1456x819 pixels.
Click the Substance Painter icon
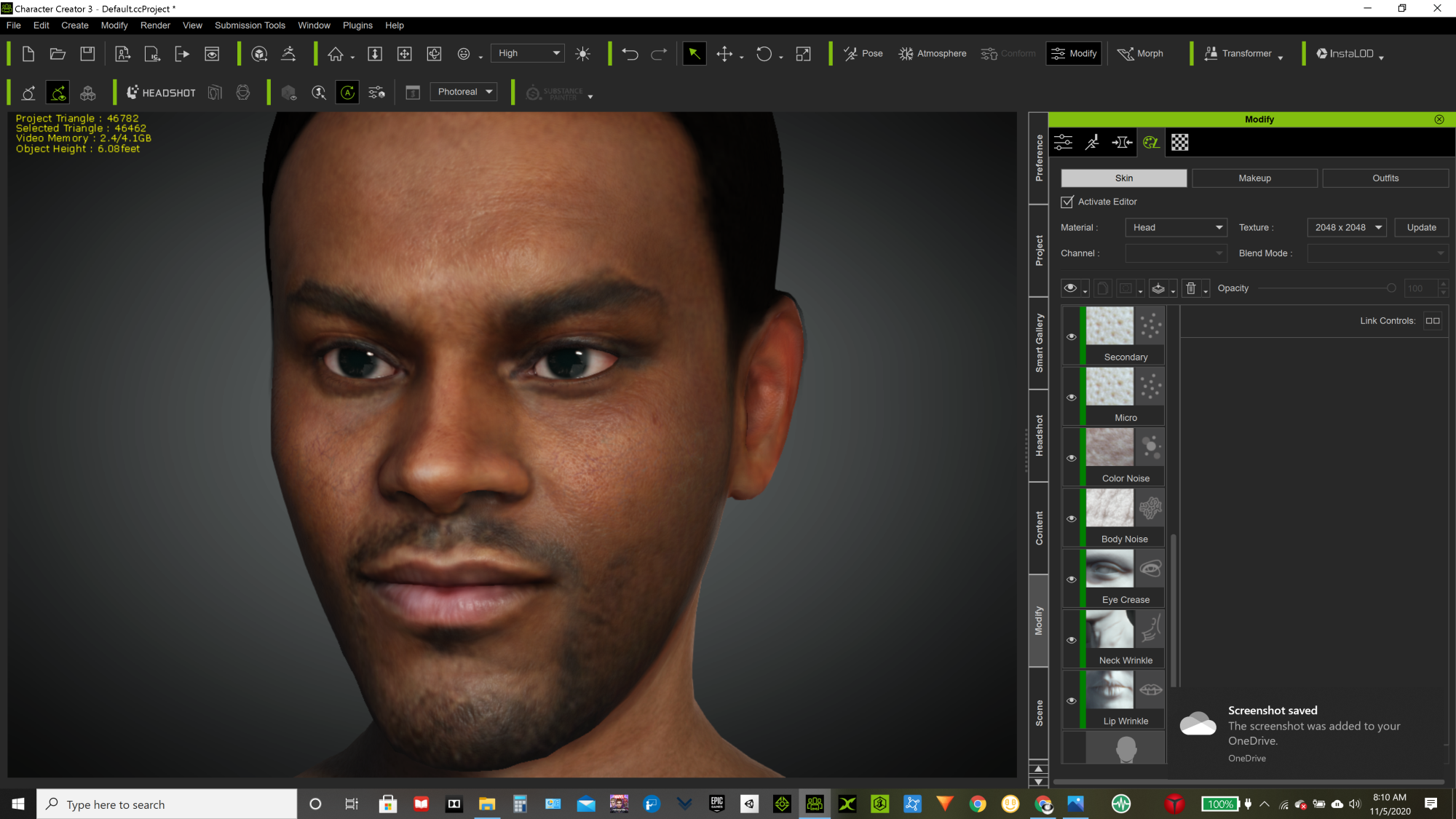point(555,93)
